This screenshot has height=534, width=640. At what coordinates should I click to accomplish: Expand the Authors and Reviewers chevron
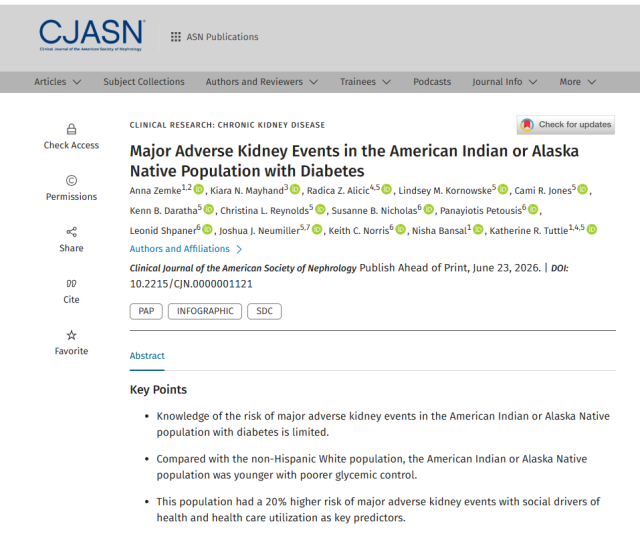[313, 82]
